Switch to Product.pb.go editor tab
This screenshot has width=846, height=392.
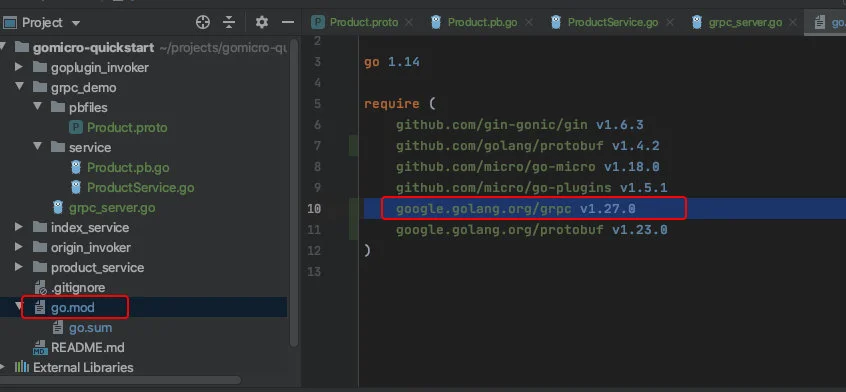pos(482,22)
